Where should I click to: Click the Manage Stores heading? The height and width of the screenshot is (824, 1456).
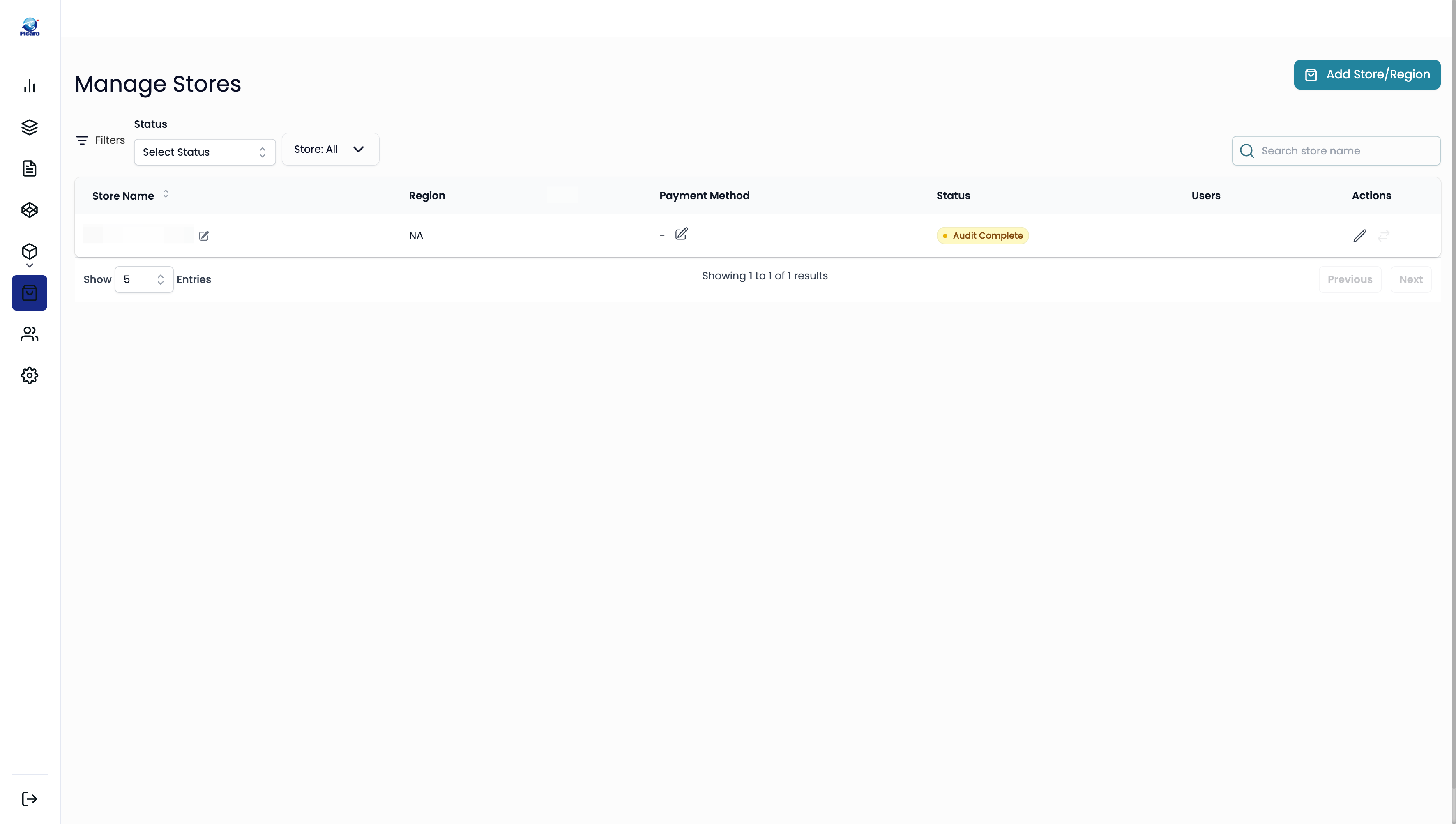tap(158, 84)
